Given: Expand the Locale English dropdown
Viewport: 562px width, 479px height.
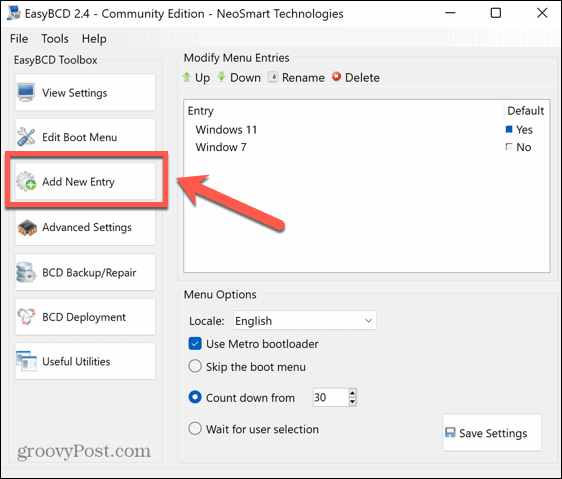Looking at the screenshot, I should pos(305,320).
